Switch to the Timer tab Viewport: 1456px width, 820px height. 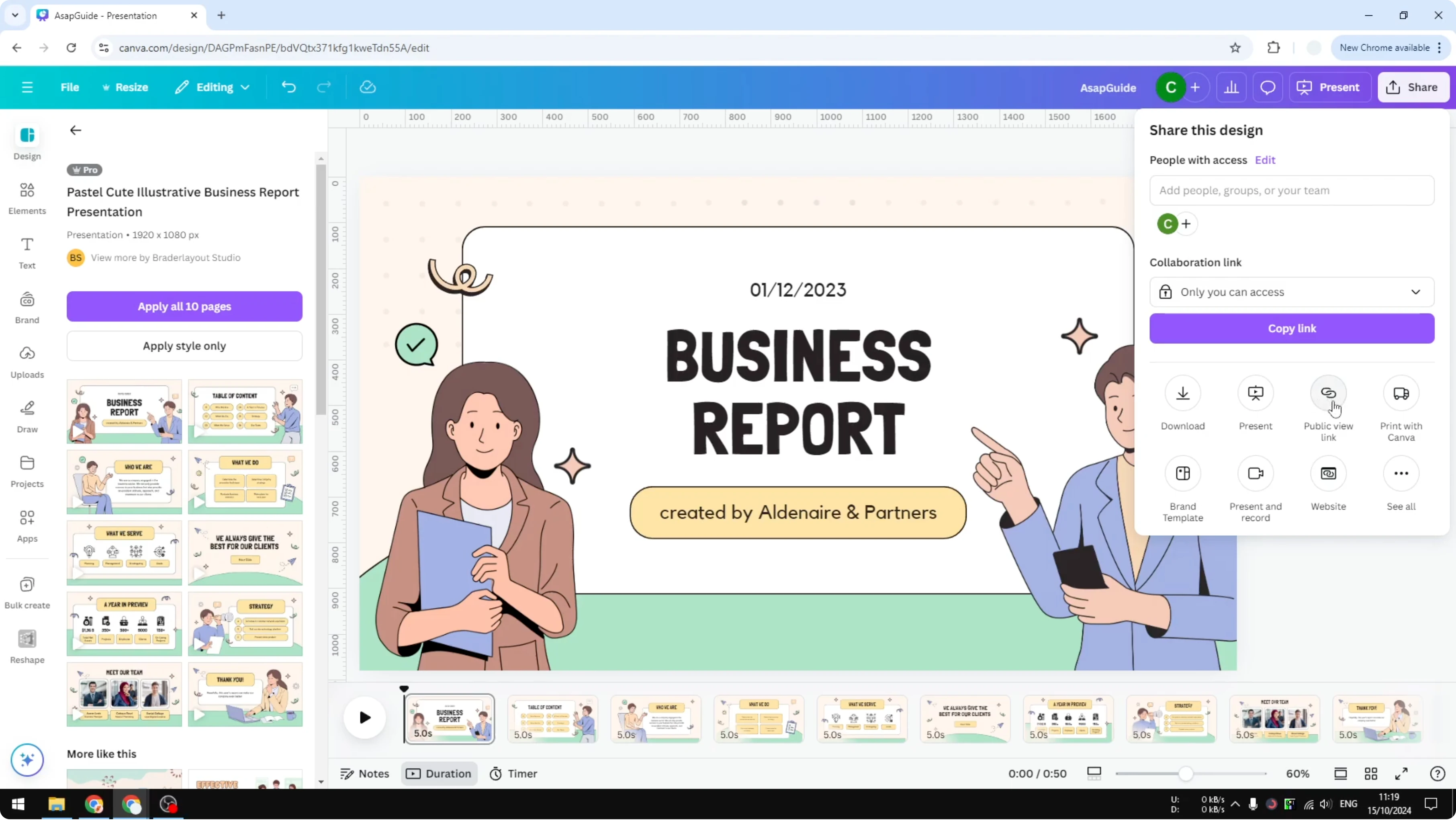(x=513, y=773)
